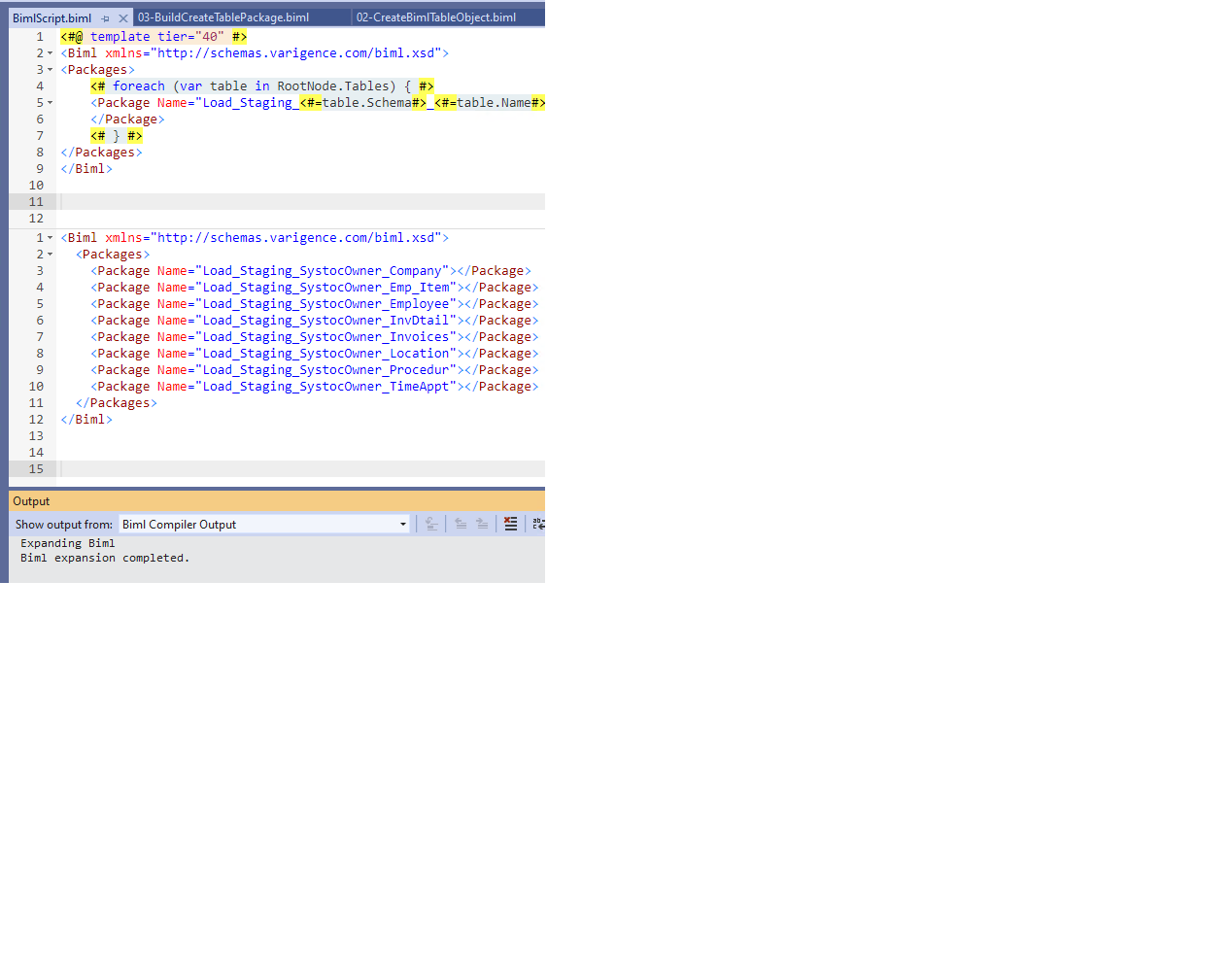Click Load_Staging_SystocOwner_Location package line

click(315, 354)
